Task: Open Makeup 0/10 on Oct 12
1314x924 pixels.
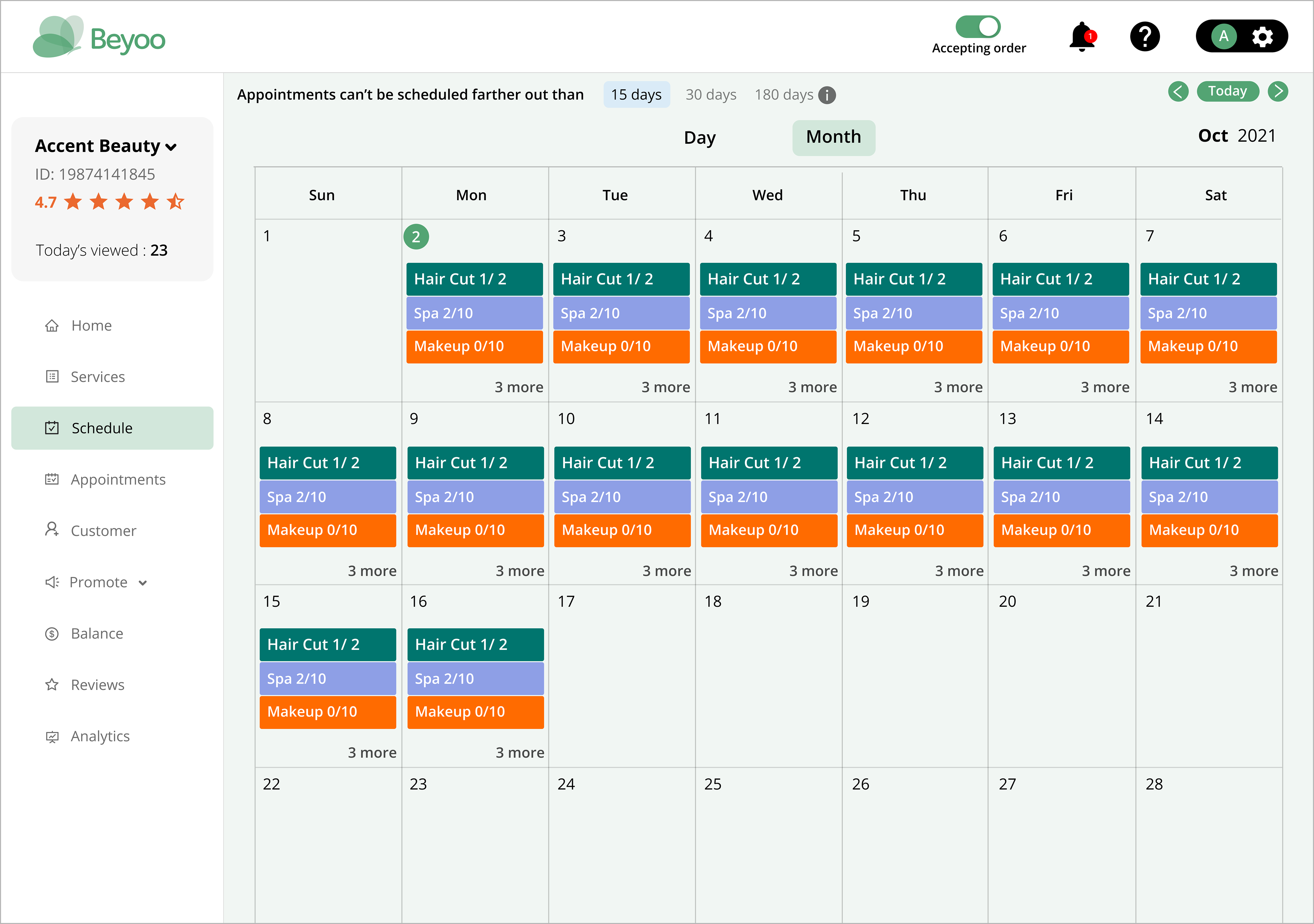Action: pos(915,530)
